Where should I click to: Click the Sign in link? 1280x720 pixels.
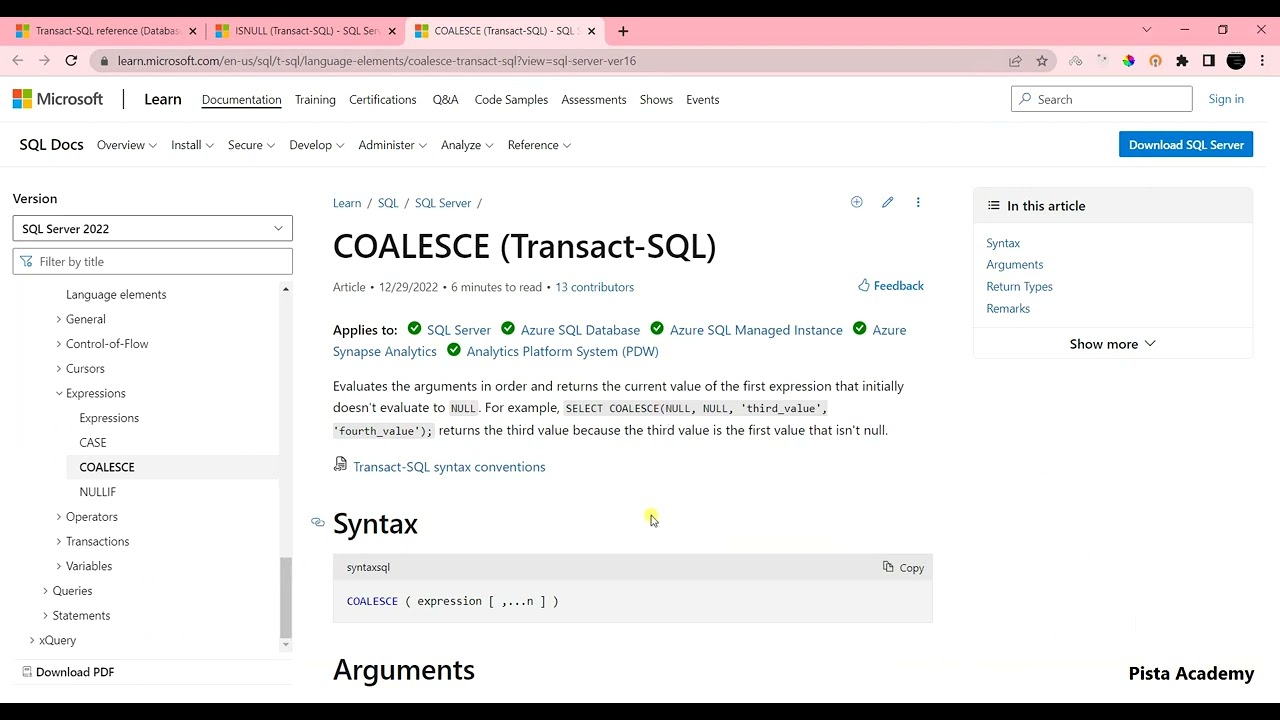click(x=1226, y=99)
